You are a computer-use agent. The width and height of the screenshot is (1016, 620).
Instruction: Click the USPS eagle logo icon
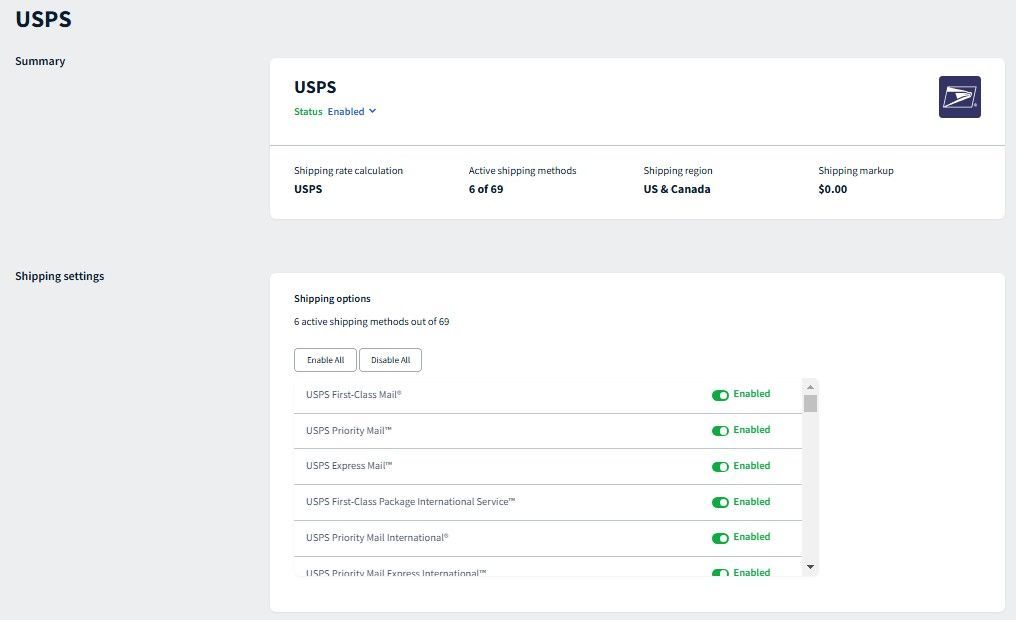pyautogui.click(x=959, y=97)
